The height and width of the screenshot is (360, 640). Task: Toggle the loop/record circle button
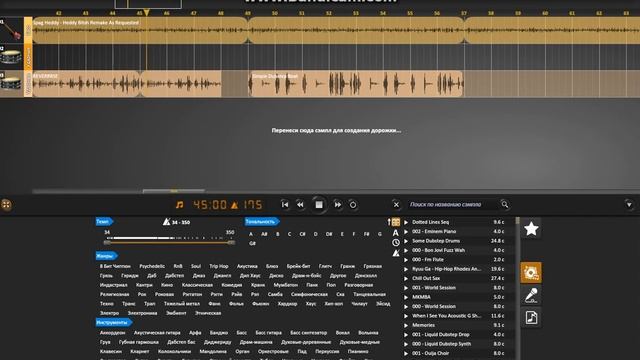[x=353, y=204]
